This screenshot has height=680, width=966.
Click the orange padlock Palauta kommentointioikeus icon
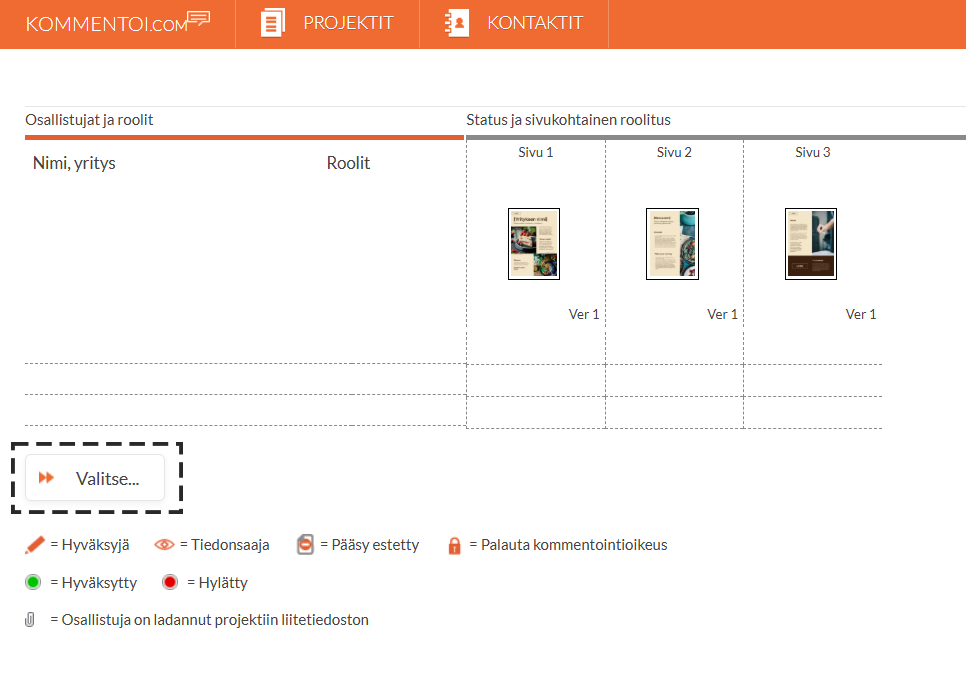454,546
